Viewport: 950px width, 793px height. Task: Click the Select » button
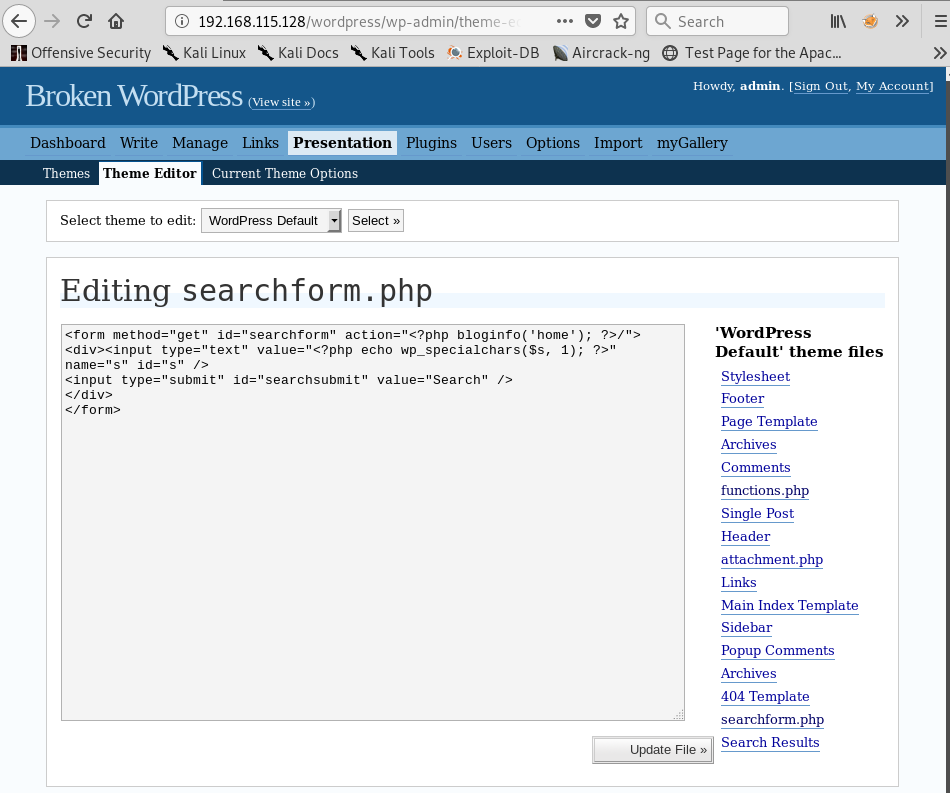click(376, 221)
